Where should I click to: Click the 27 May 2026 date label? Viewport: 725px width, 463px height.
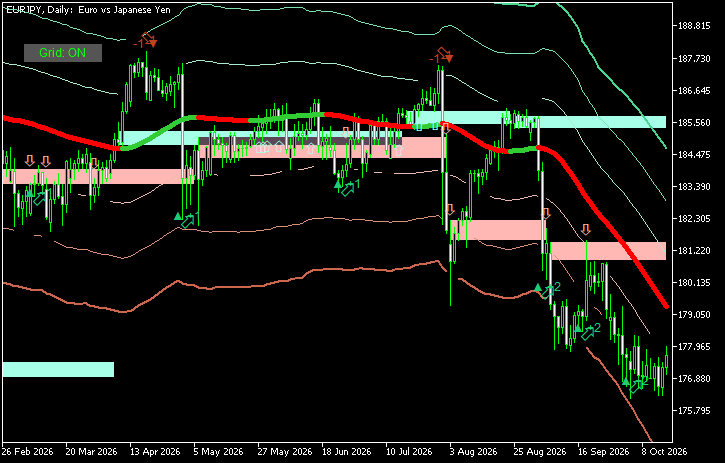(x=283, y=452)
